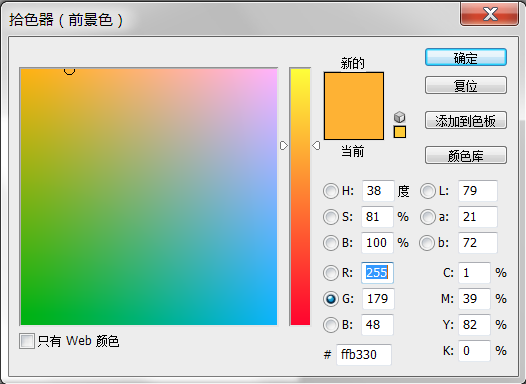The image size is (526, 384).
Task: Select the S saturation radio button
Action: click(x=331, y=217)
